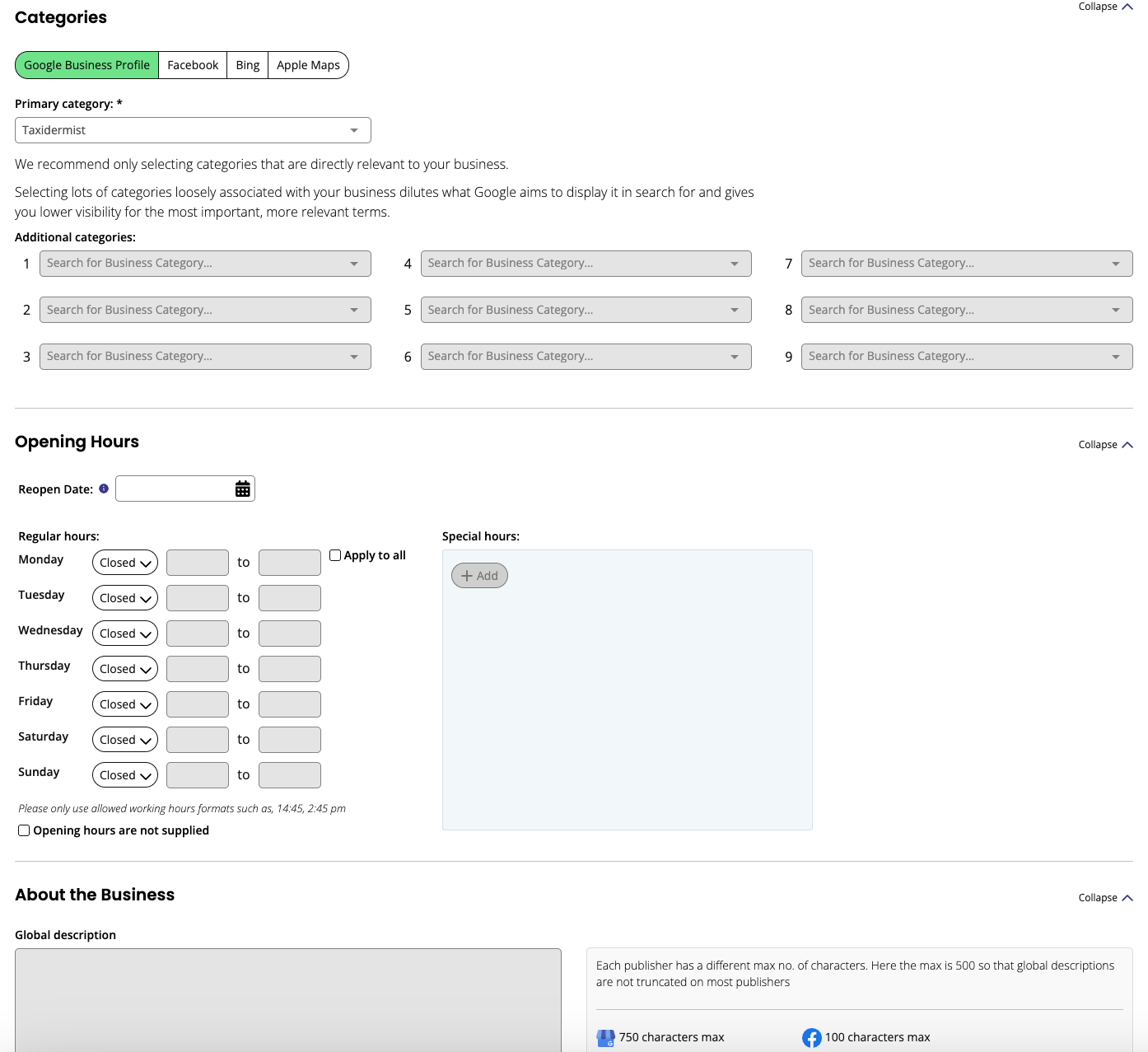Switch to the Google Business Profile tab
The width and height of the screenshot is (1148, 1052).
(86, 65)
